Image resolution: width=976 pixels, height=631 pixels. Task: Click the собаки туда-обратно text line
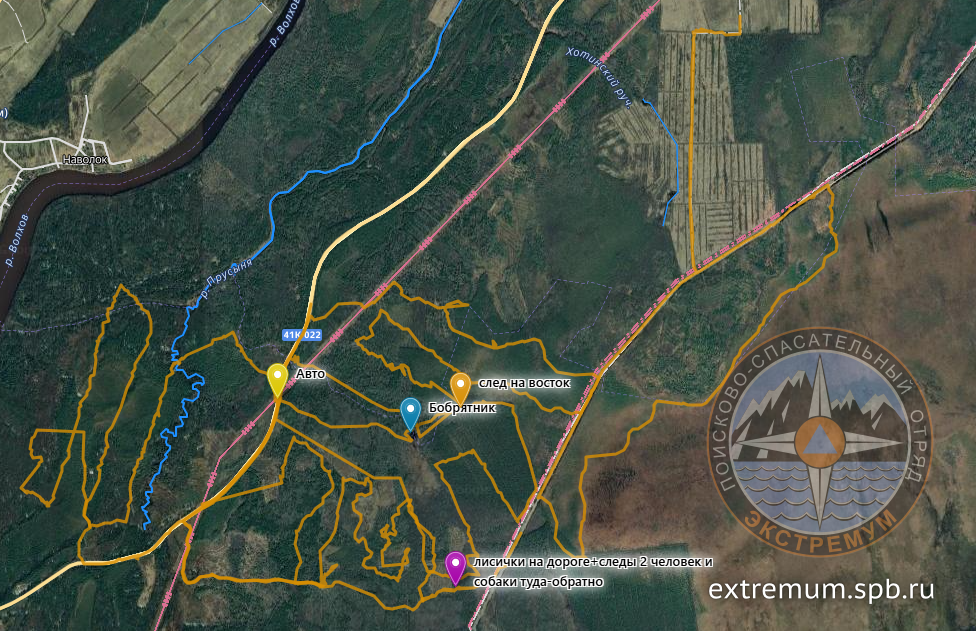tap(538, 582)
